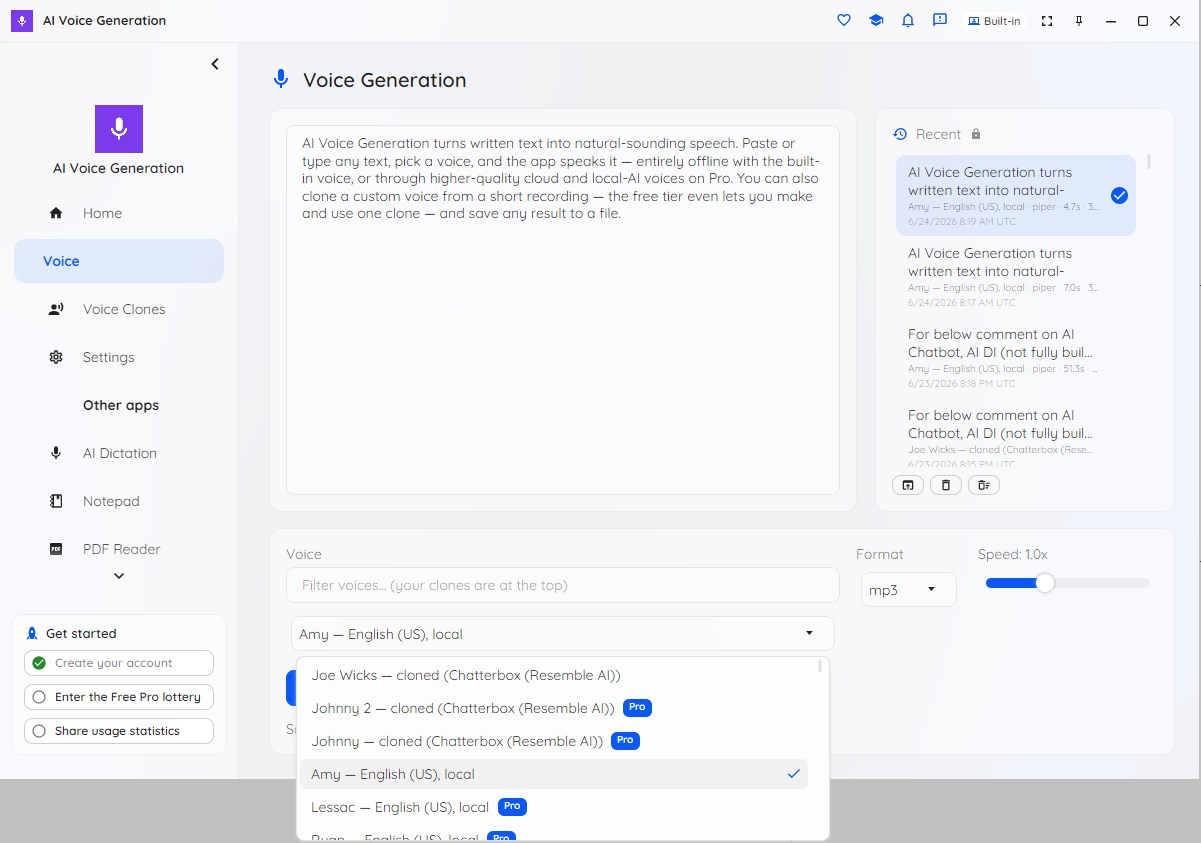Image resolution: width=1201 pixels, height=843 pixels.
Task: Click the lock icon next to Recent
Action: click(976, 134)
